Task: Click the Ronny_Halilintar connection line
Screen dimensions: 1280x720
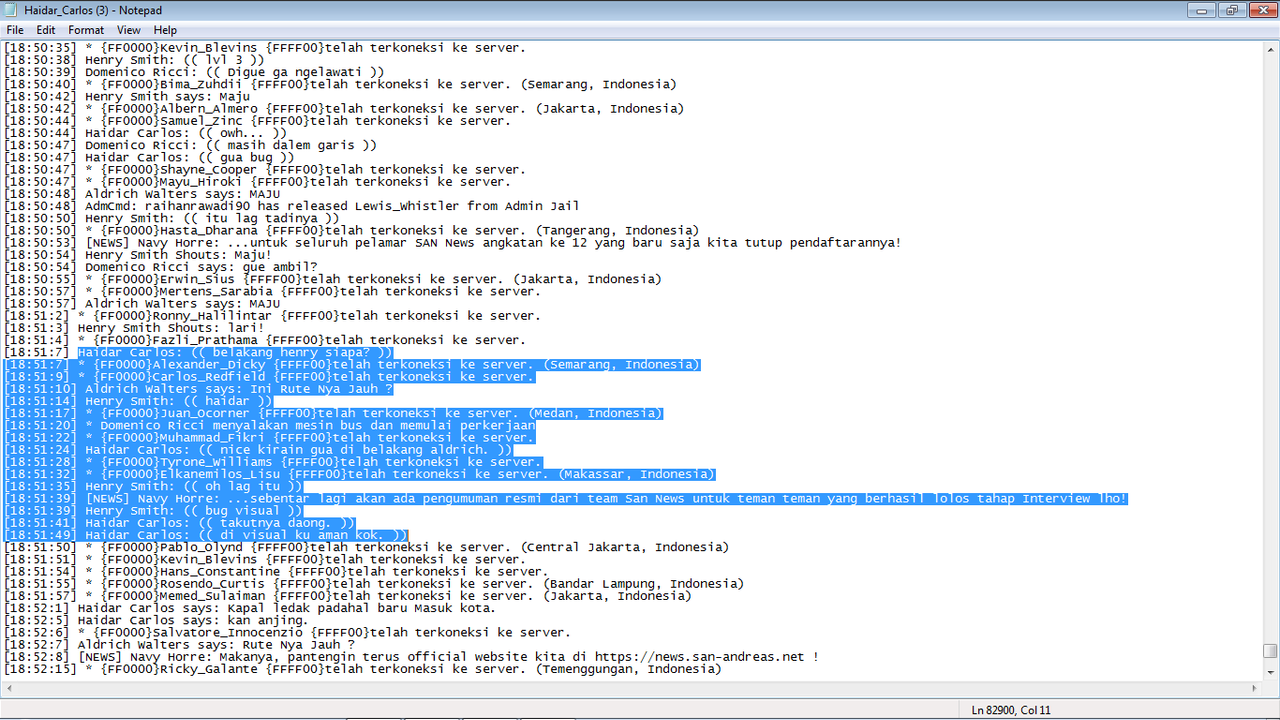Action: pos(272,316)
